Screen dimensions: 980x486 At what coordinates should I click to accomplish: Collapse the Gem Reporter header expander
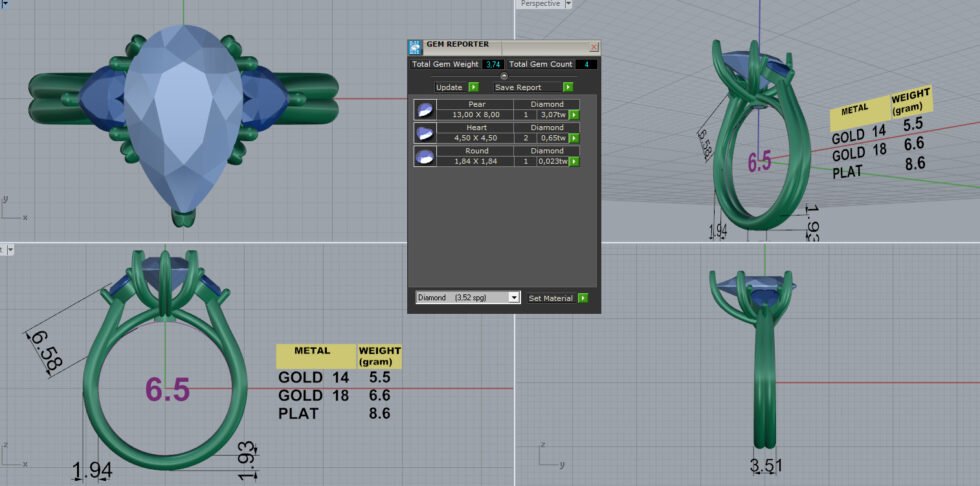pyautogui.click(x=503, y=76)
